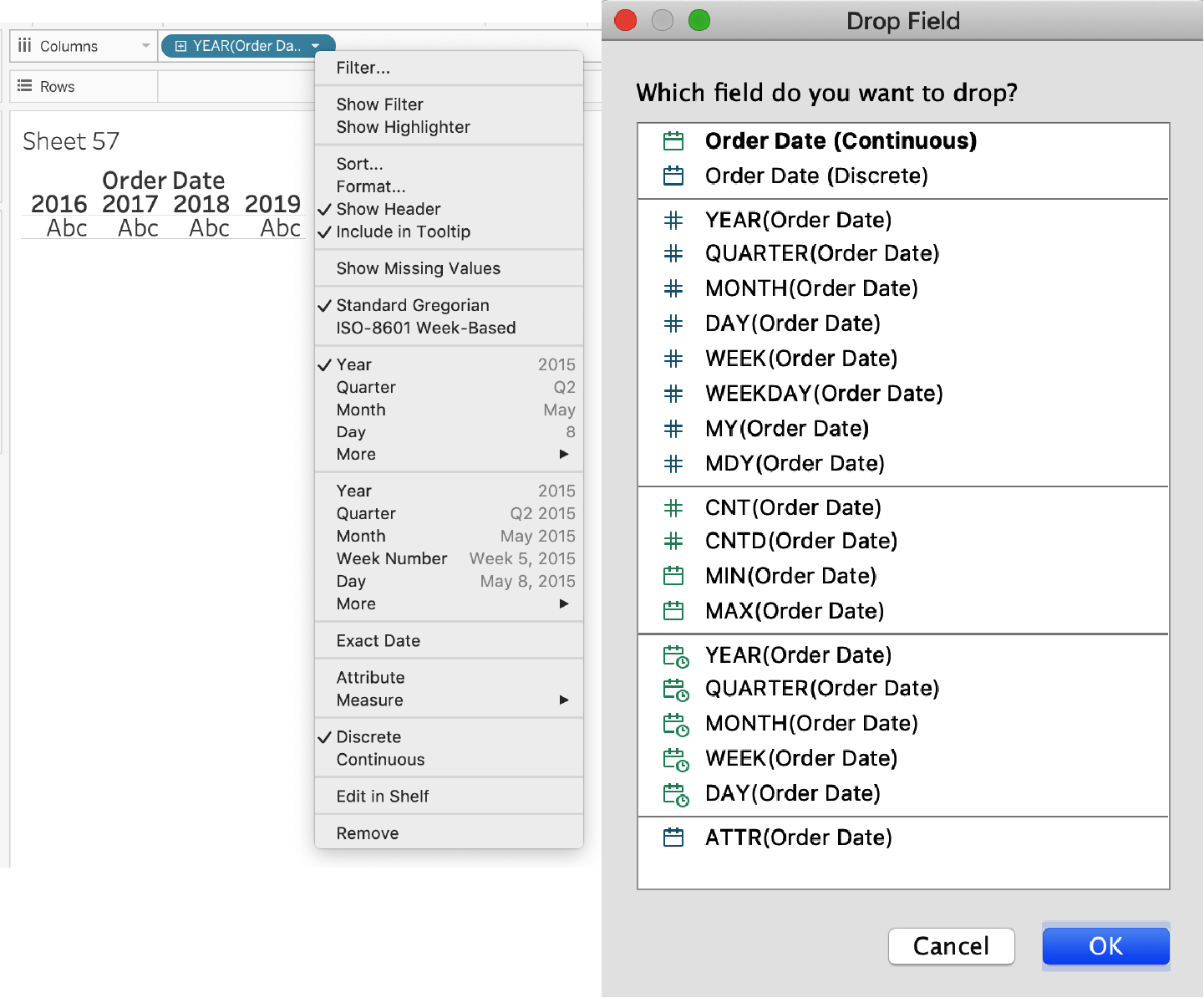Expand More submenu under date values
Viewport: 1204px width, 998px height.
[x=449, y=603]
